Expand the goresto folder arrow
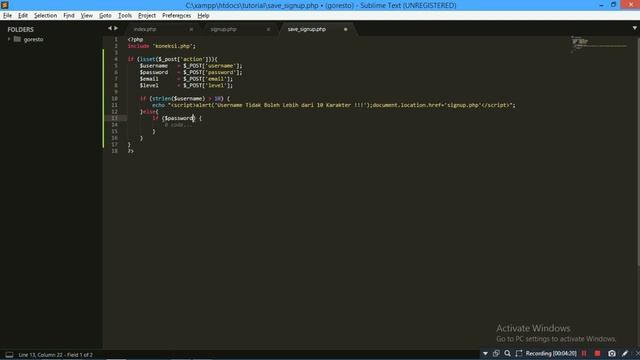The image size is (640, 360). coord(9,39)
